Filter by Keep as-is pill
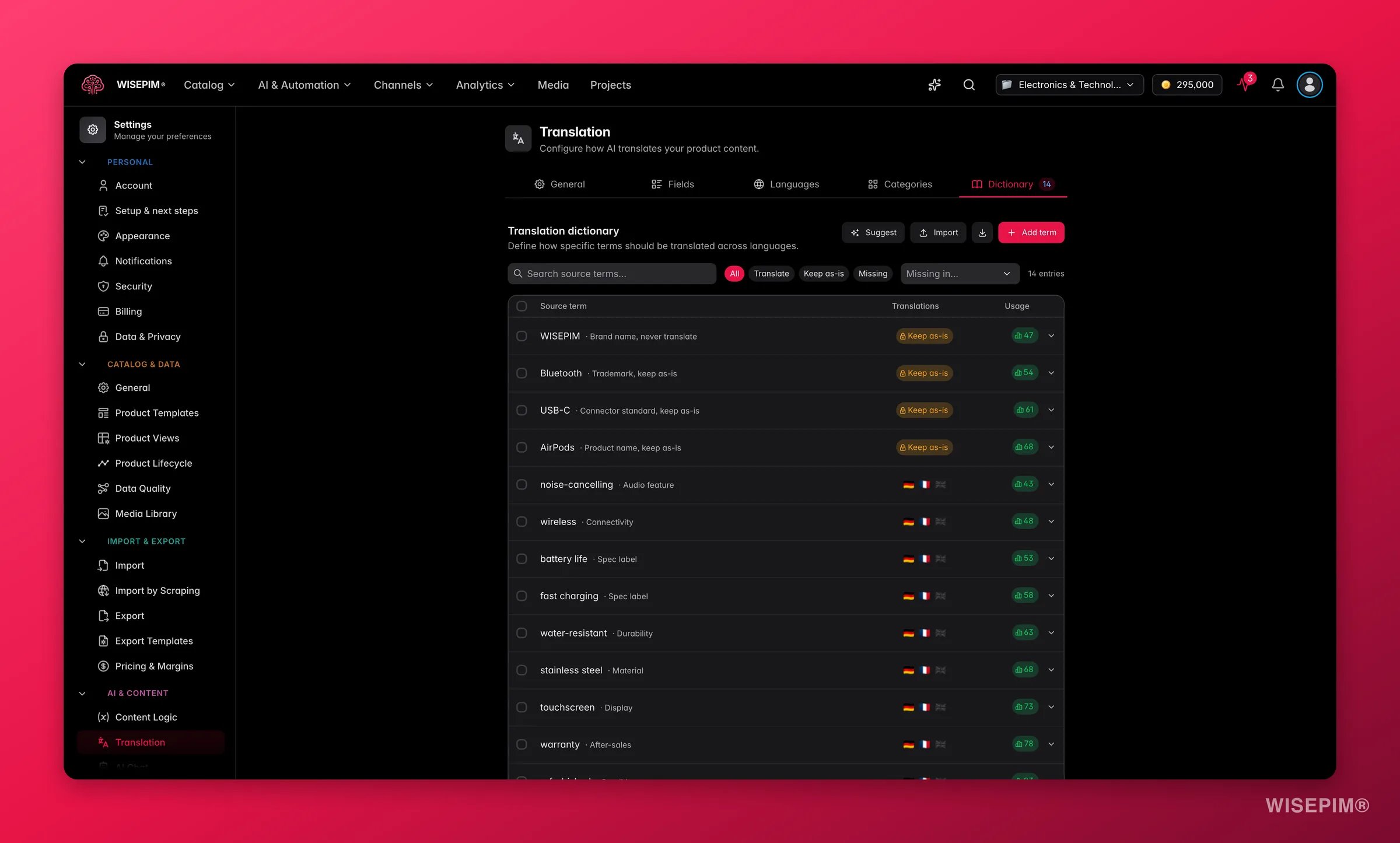 (x=823, y=274)
